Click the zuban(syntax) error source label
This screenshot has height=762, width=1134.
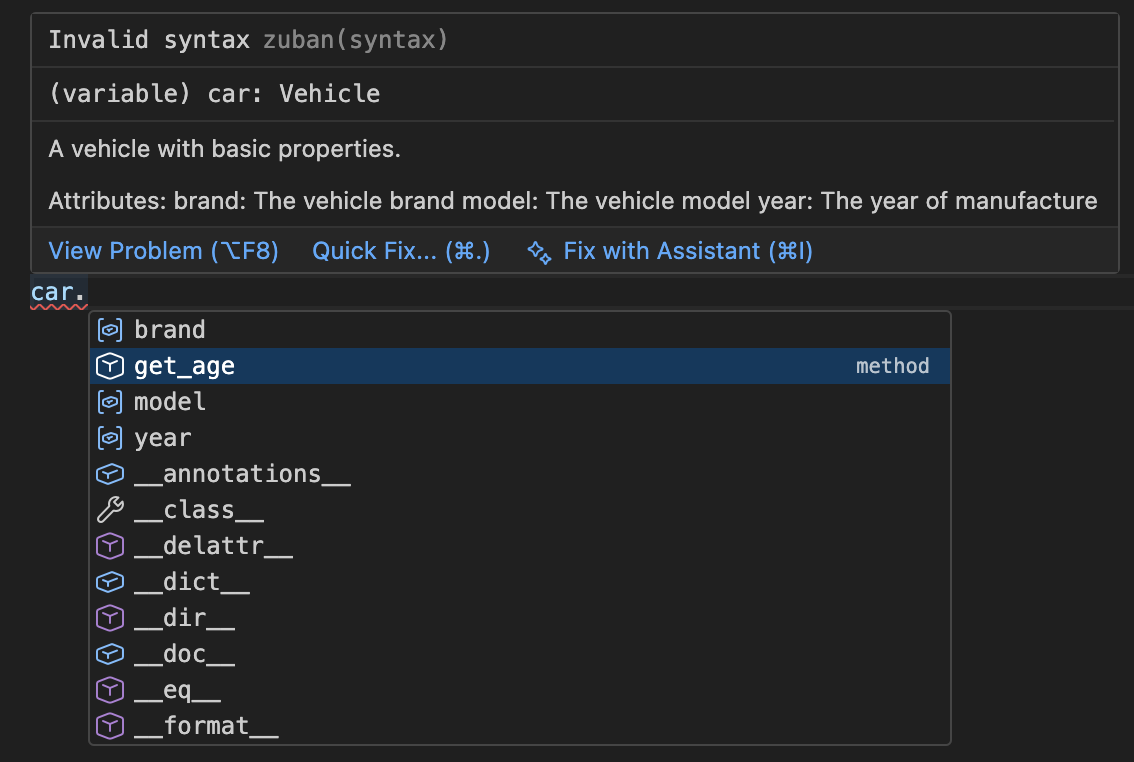[x=354, y=40]
